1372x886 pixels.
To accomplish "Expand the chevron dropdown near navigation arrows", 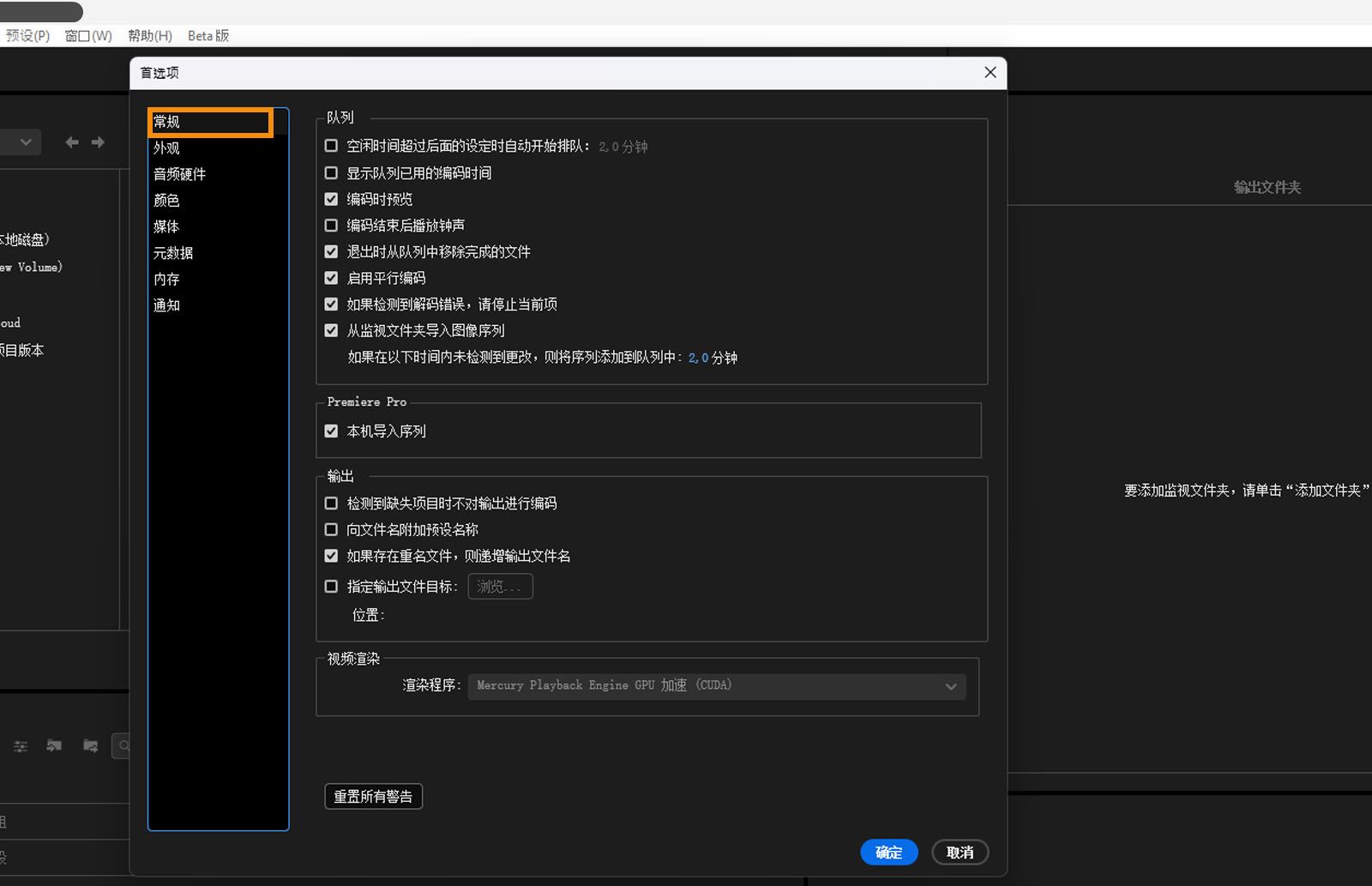I will click(x=26, y=142).
